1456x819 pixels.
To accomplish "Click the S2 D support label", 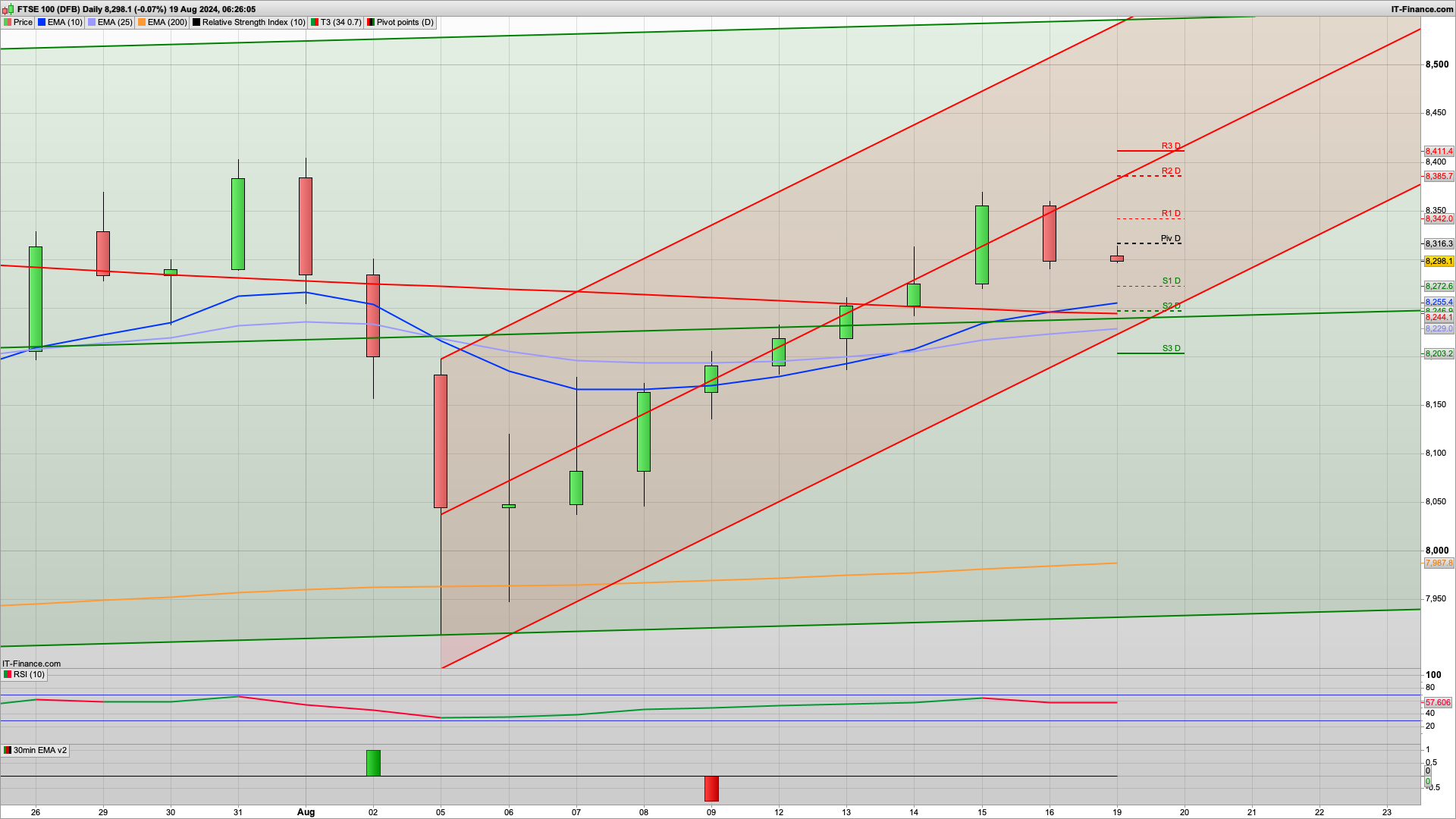I will point(1171,306).
